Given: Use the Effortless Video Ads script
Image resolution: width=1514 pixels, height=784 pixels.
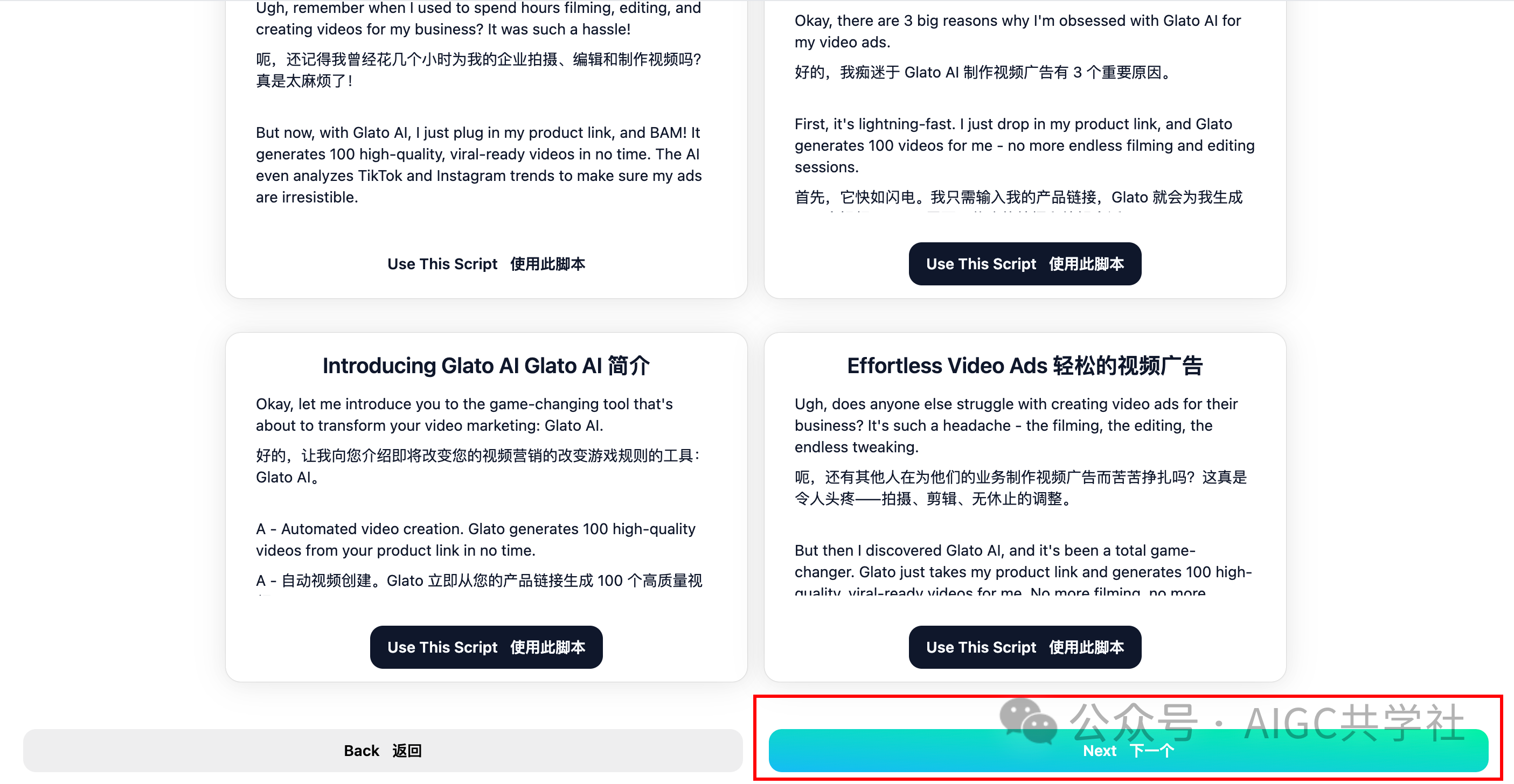Looking at the screenshot, I should [x=1024, y=647].
